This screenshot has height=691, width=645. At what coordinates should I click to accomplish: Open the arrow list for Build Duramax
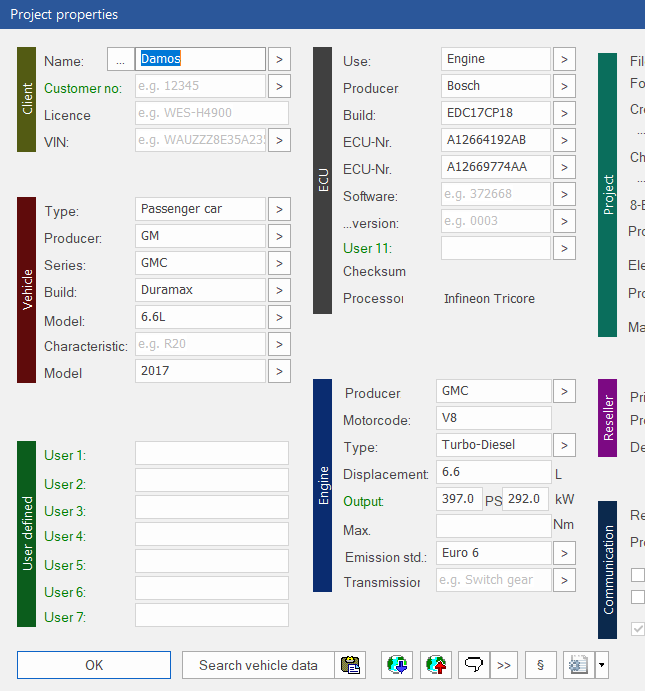click(279, 290)
